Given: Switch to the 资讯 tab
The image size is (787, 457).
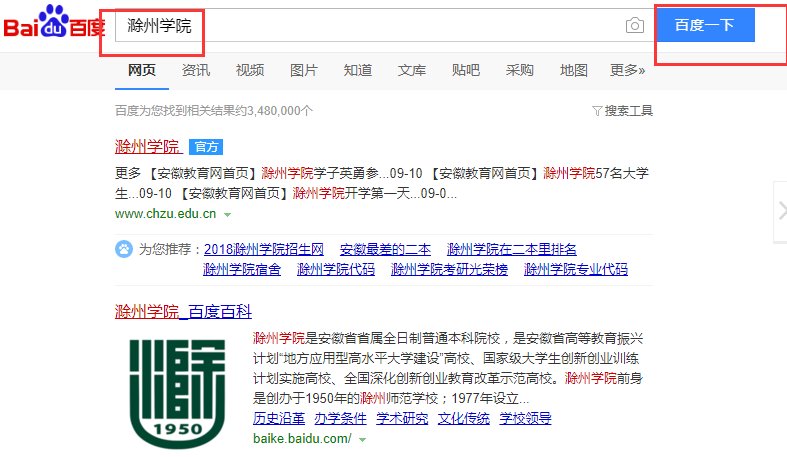Looking at the screenshot, I should pyautogui.click(x=196, y=70).
